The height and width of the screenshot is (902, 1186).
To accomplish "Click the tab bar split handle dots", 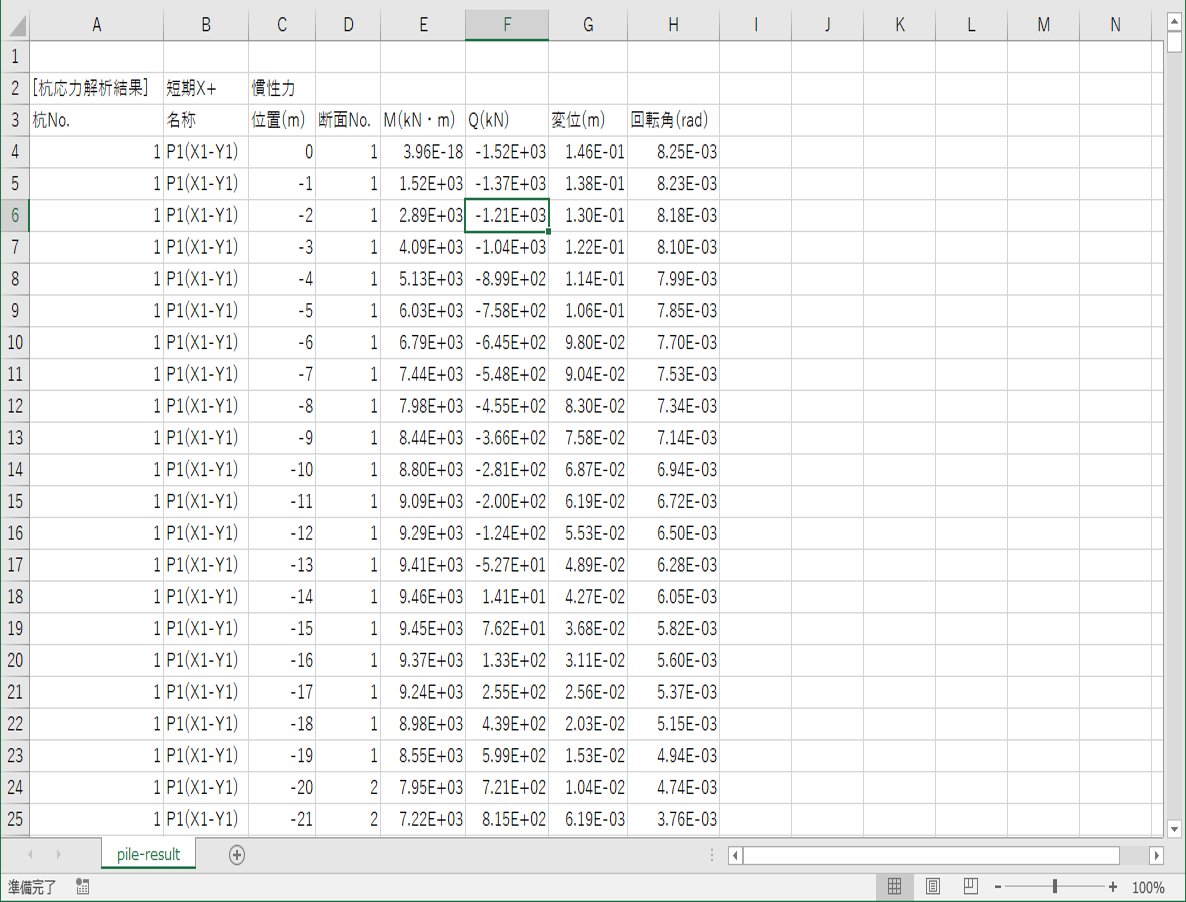I will pos(712,855).
